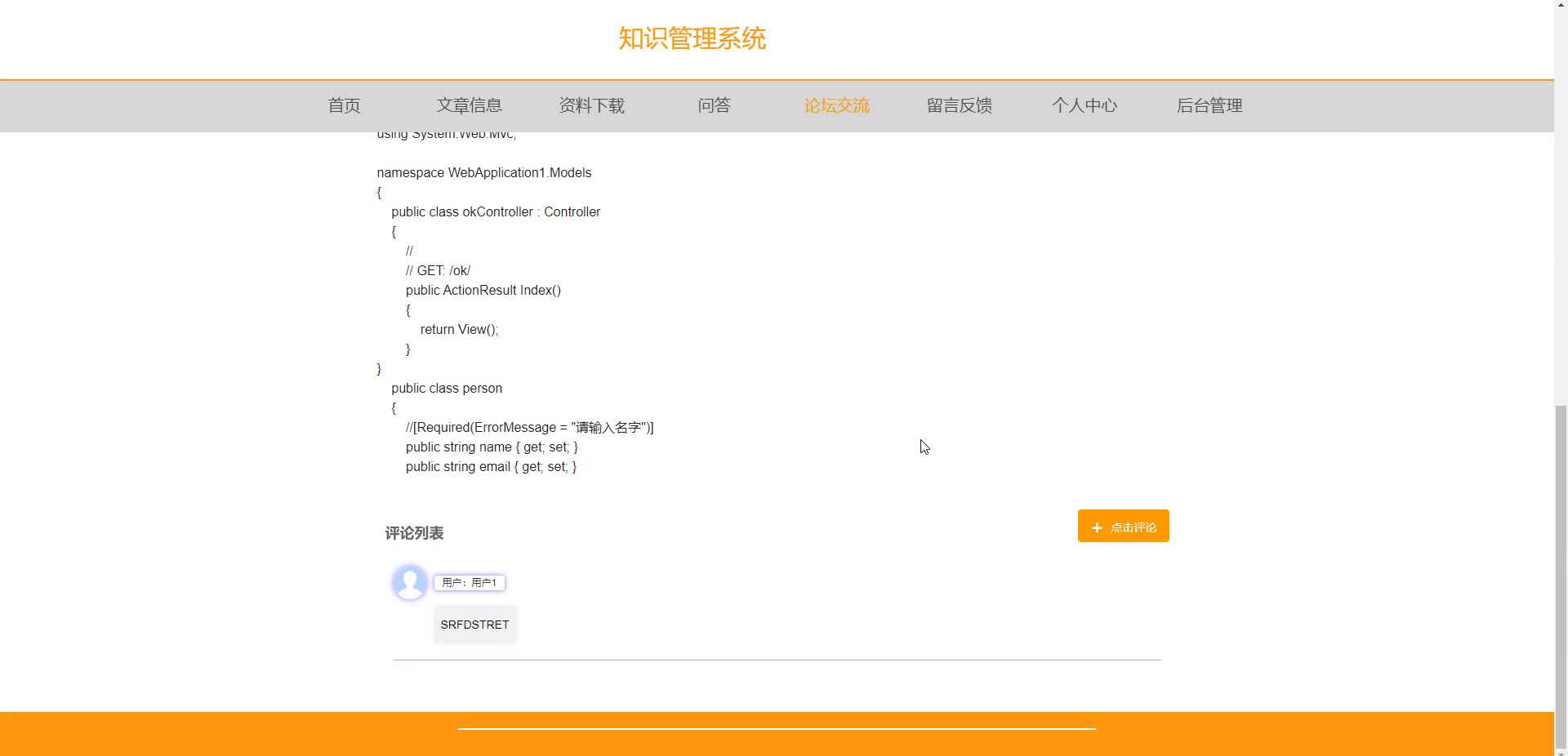Click line 'public class okController : Controller'
Viewport: 1568px width, 756px height.
(x=496, y=211)
